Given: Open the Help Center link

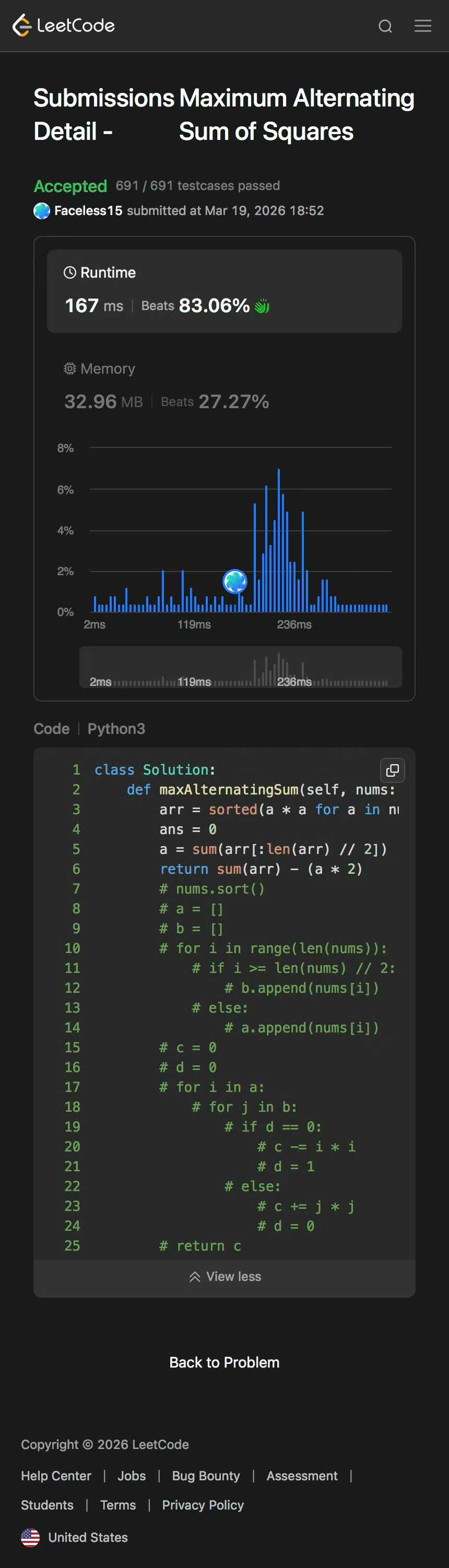Looking at the screenshot, I should point(56,1476).
